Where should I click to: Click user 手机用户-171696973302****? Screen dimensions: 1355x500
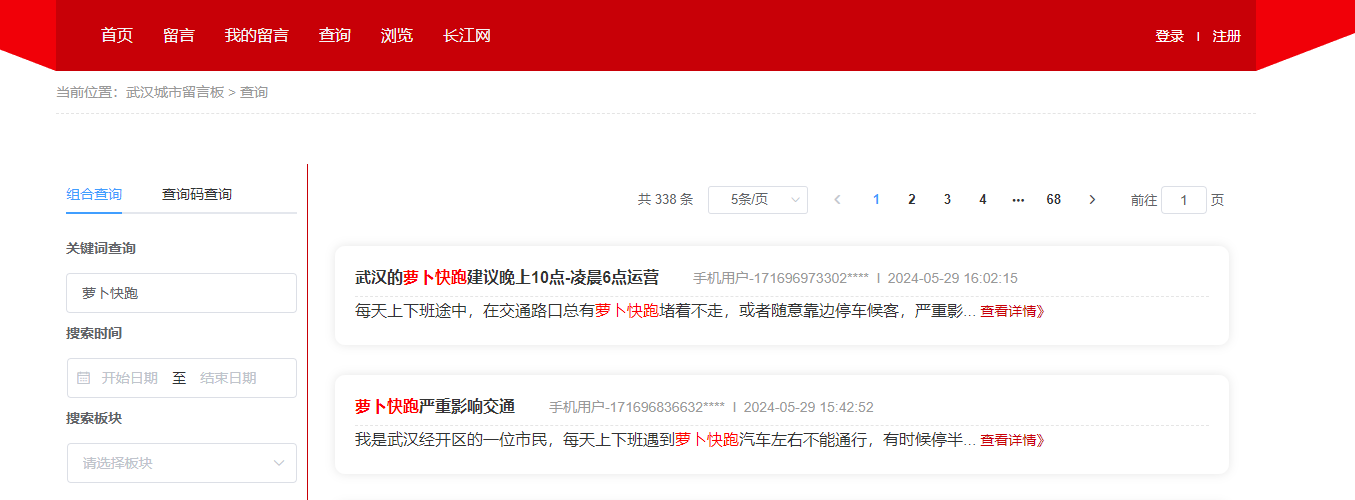click(781, 278)
